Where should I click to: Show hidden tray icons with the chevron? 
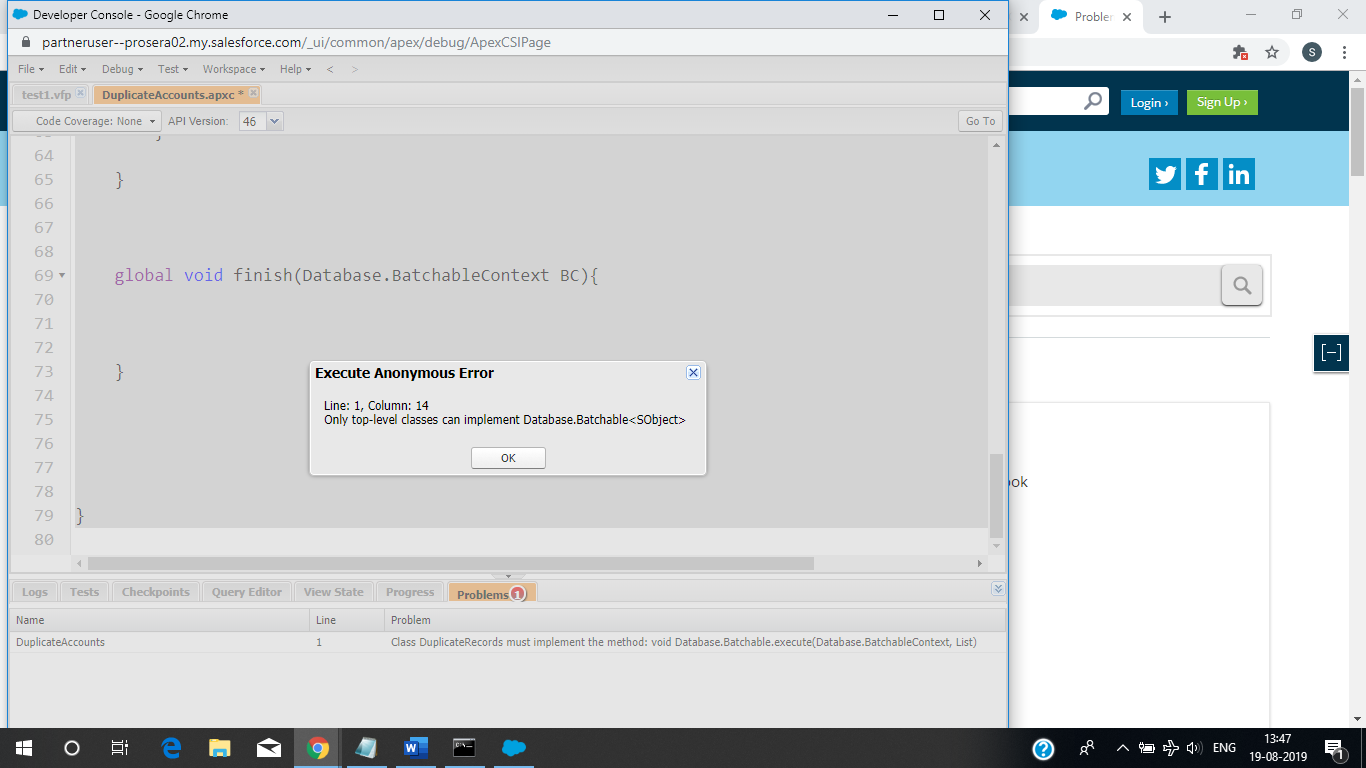coord(1123,748)
